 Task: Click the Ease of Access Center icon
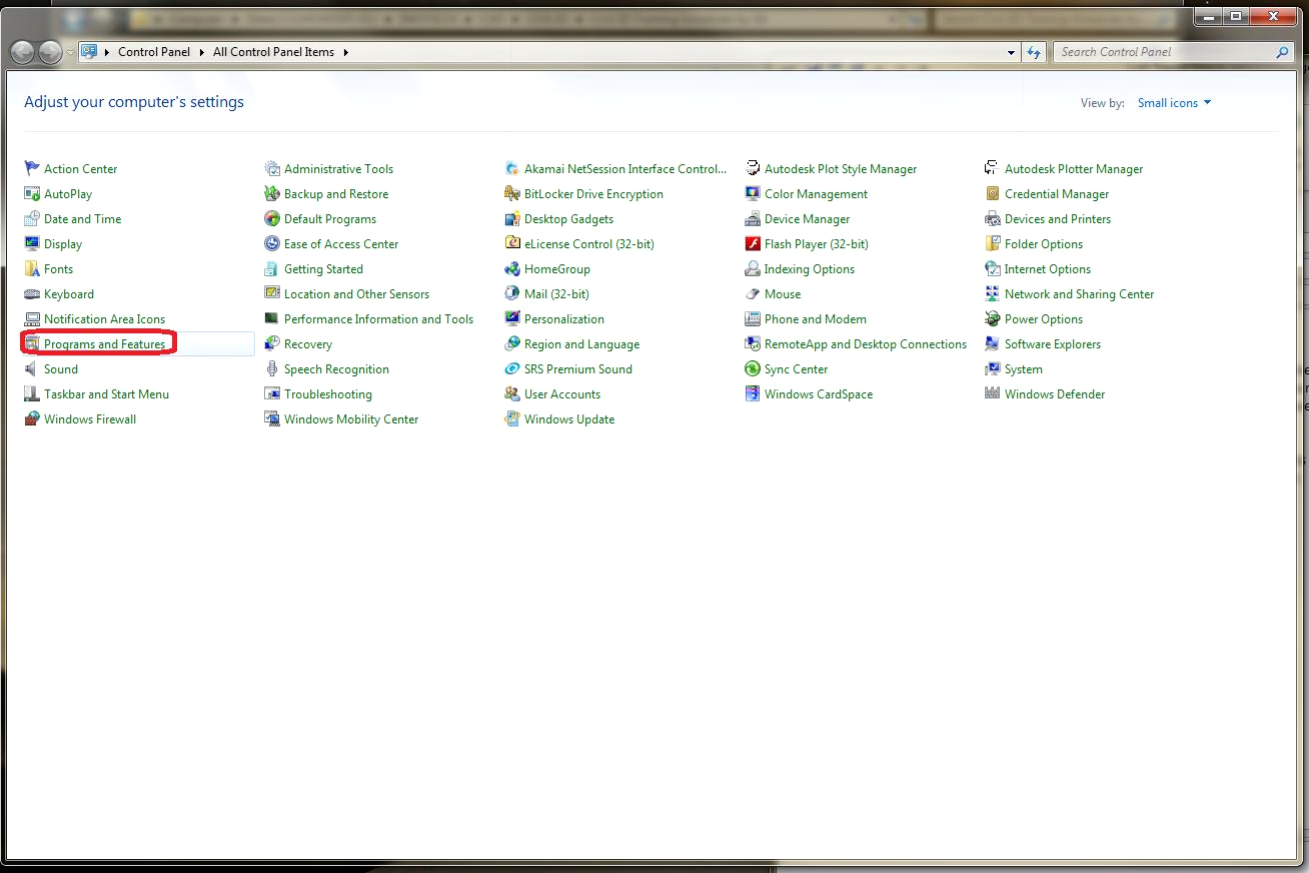coord(272,244)
